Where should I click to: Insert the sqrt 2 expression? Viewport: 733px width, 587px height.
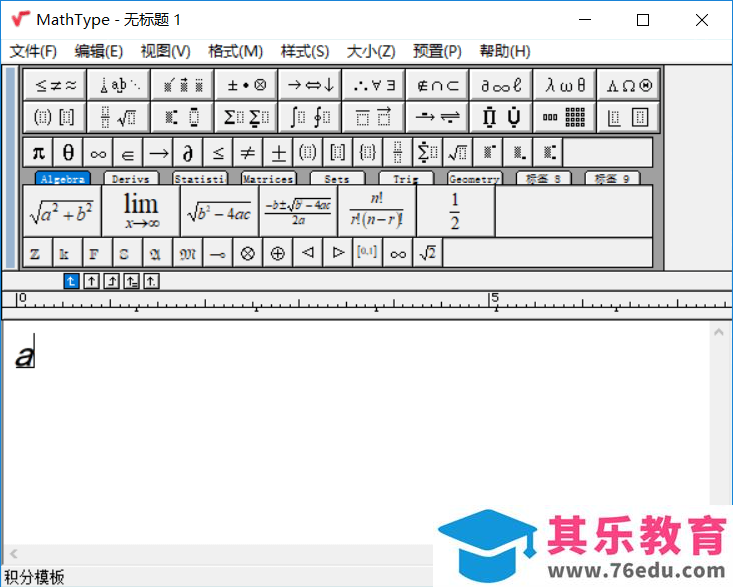pos(427,253)
